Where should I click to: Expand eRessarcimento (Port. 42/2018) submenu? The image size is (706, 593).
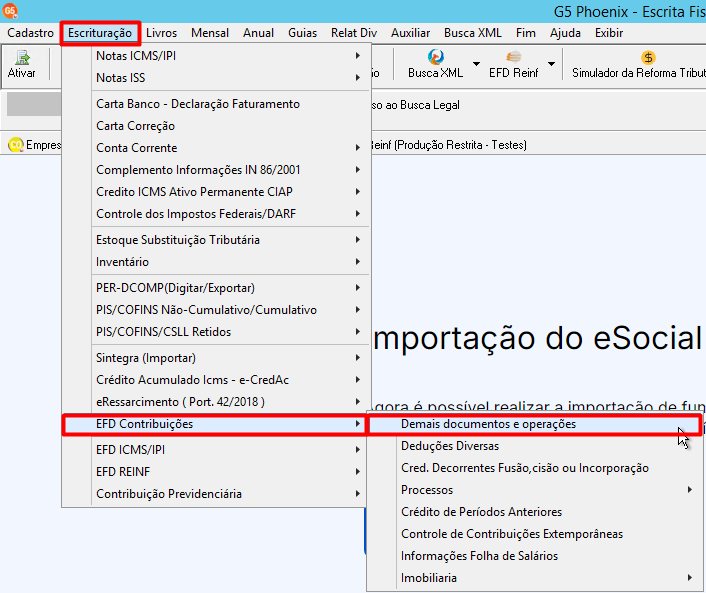pos(216,402)
